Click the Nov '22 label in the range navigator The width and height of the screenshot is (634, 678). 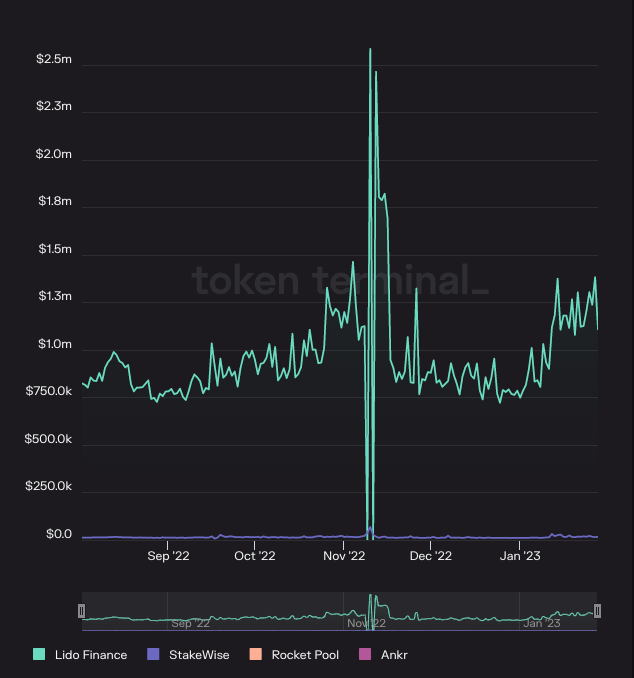[x=366, y=623]
